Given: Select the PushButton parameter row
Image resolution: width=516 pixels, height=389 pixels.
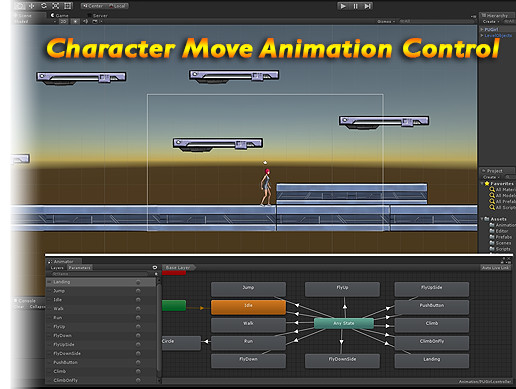Looking at the screenshot, I should (x=101, y=362).
